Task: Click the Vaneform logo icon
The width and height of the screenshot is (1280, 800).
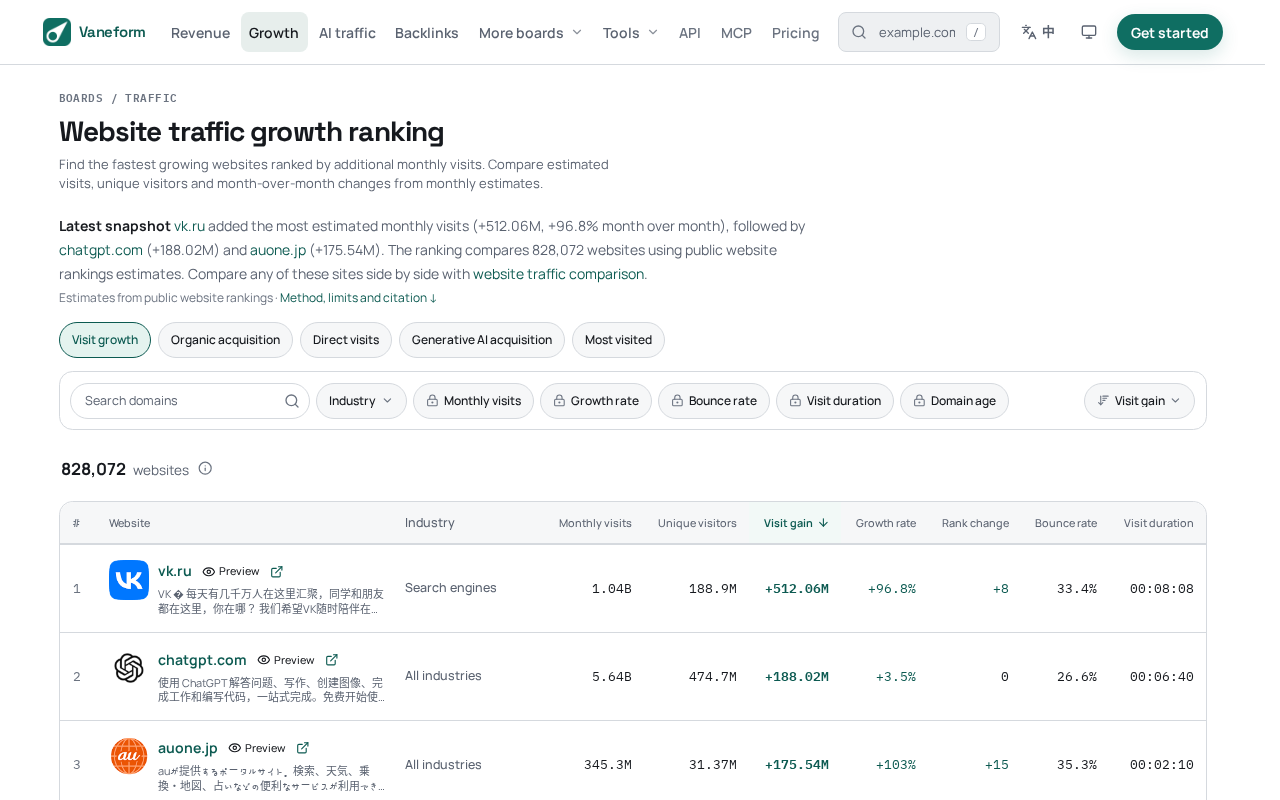Action: (57, 32)
